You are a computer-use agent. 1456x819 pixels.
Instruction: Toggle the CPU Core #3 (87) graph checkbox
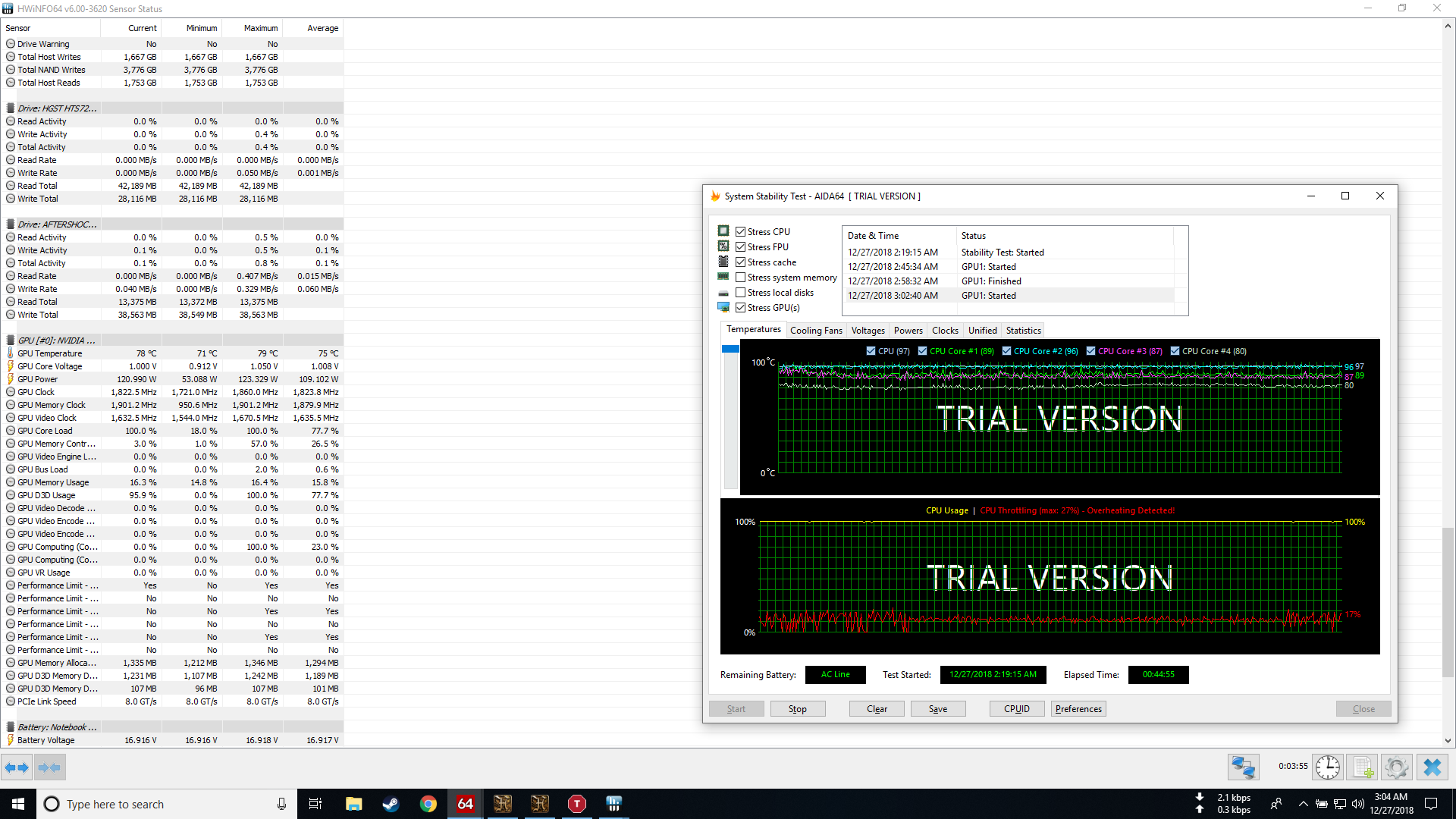[1090, 351]
